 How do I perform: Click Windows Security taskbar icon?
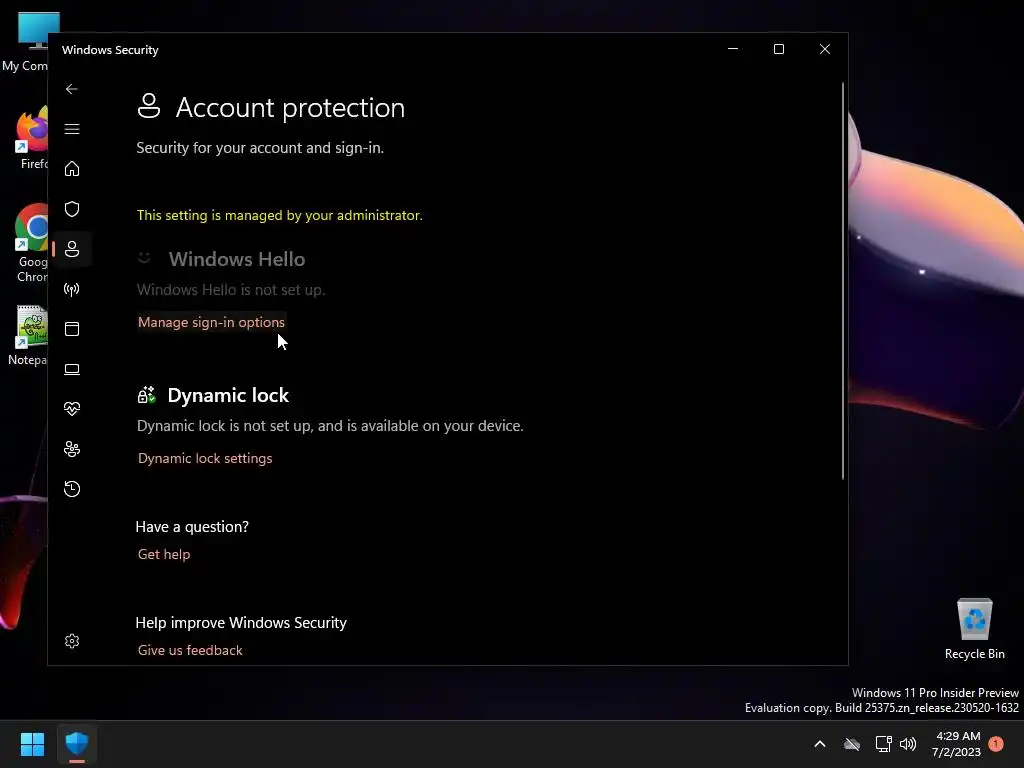pos(77,744)
